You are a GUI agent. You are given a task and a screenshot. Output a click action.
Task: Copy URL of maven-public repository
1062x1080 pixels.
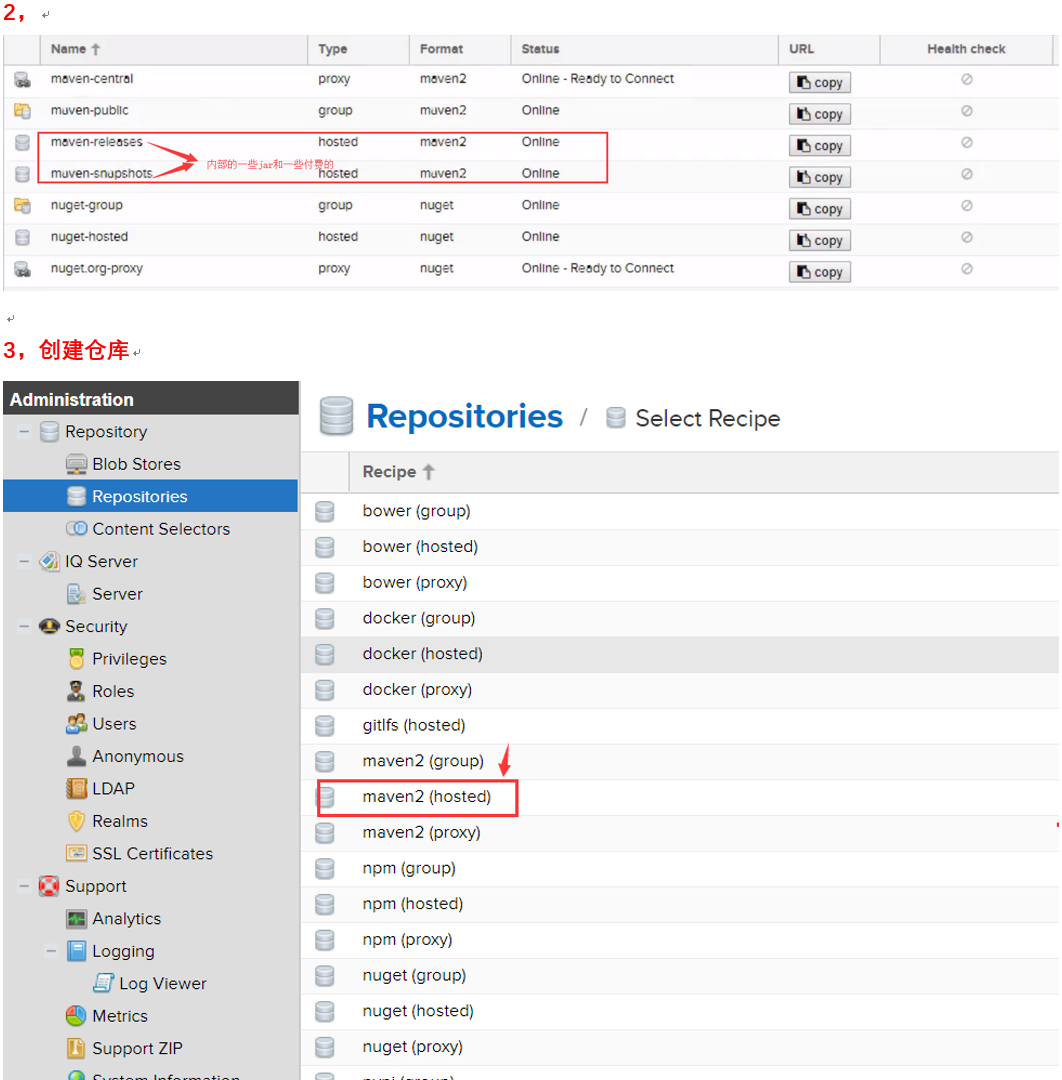[x=820, y=114]
